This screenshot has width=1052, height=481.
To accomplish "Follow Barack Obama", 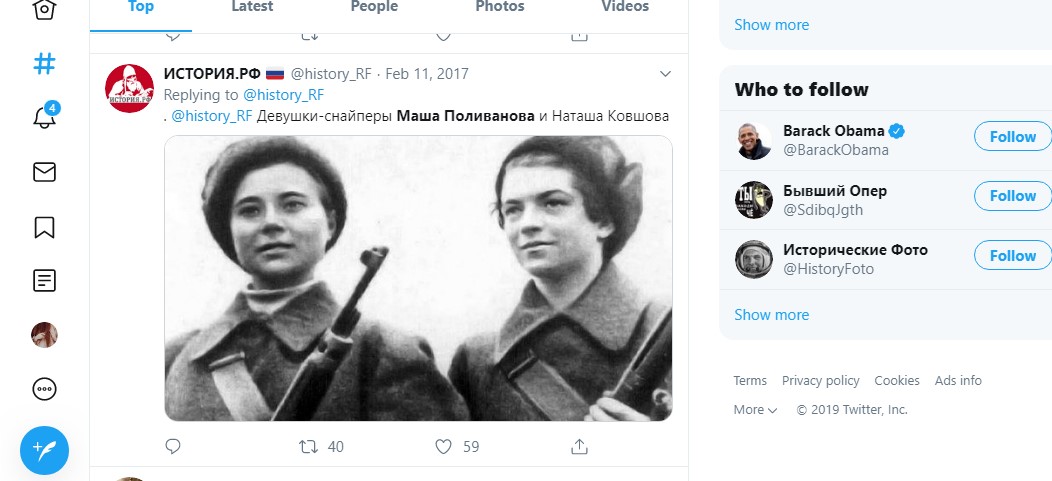I will coord(1012,137).
